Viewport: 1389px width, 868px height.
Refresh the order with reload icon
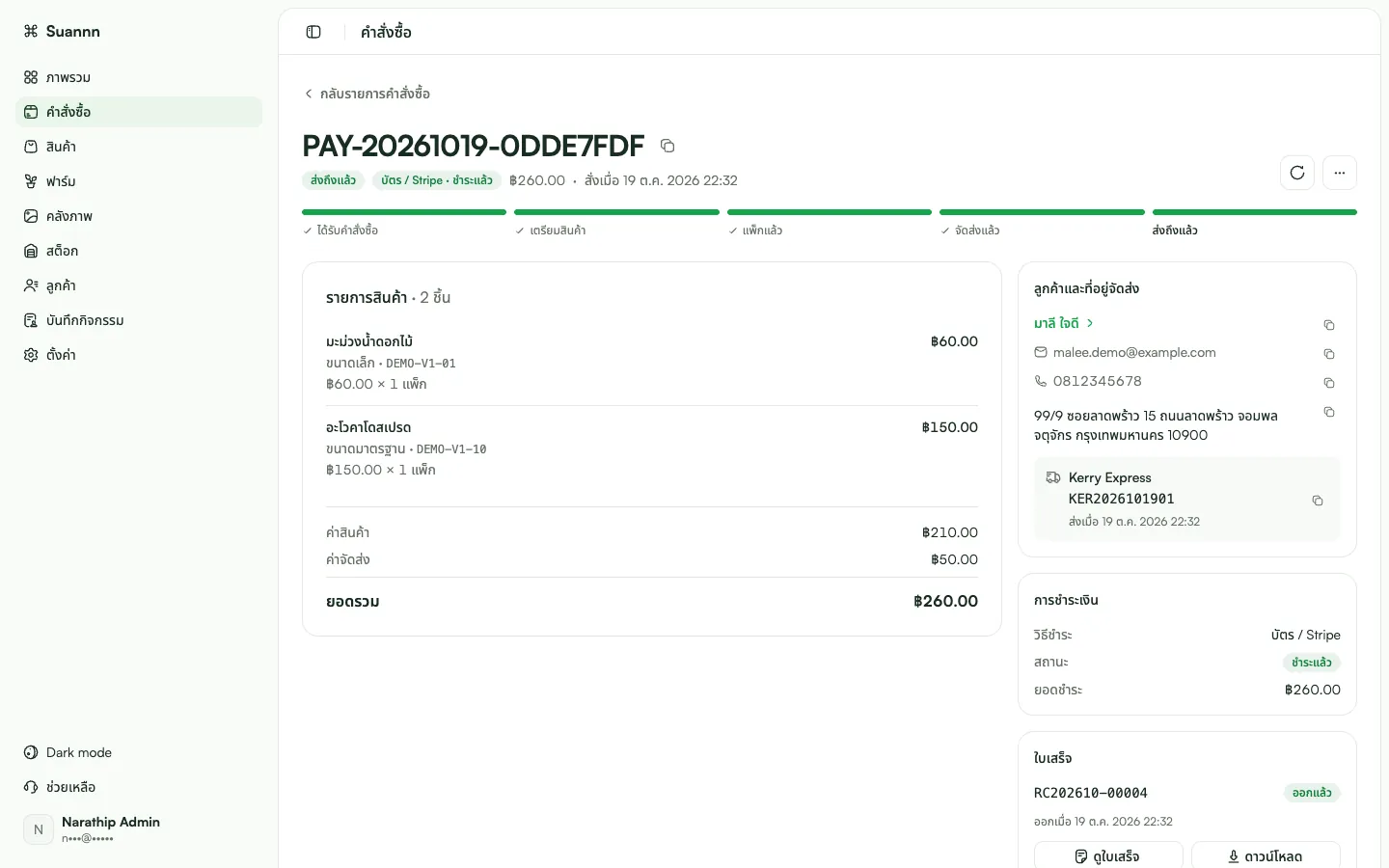(x=1297, y=173)
